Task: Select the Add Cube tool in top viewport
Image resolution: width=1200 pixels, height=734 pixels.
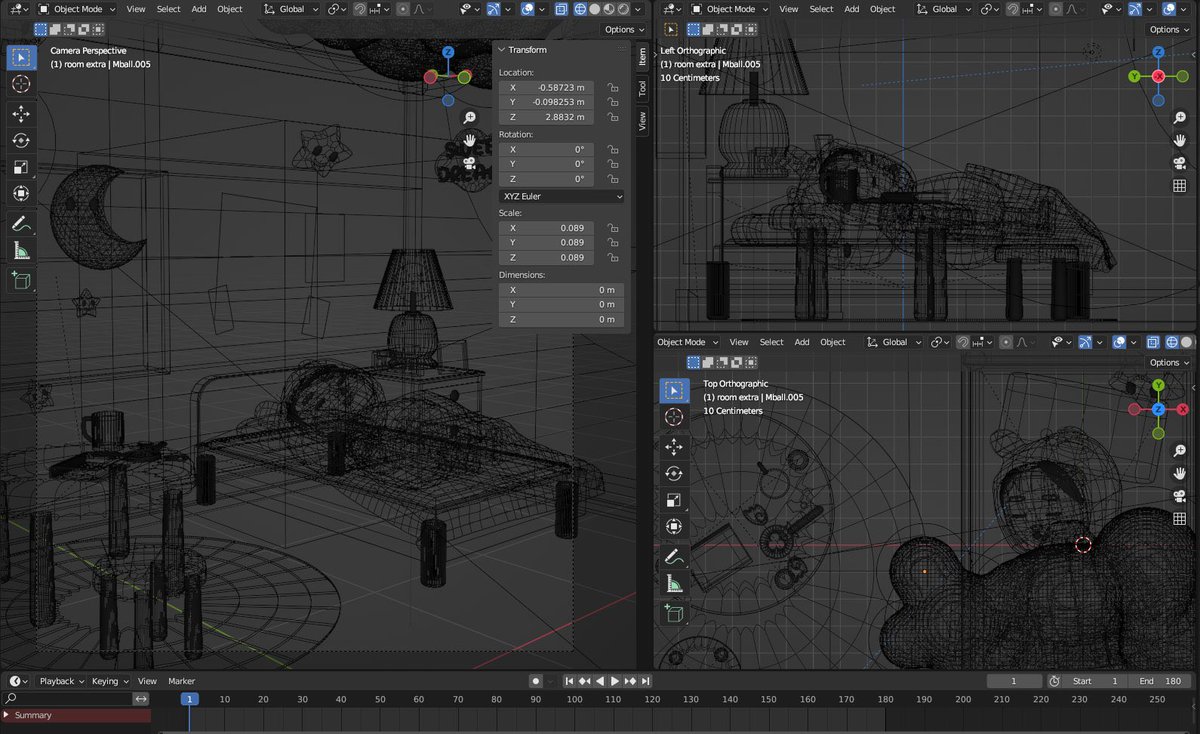Action: pyautogui.click(x=674, y=612)
